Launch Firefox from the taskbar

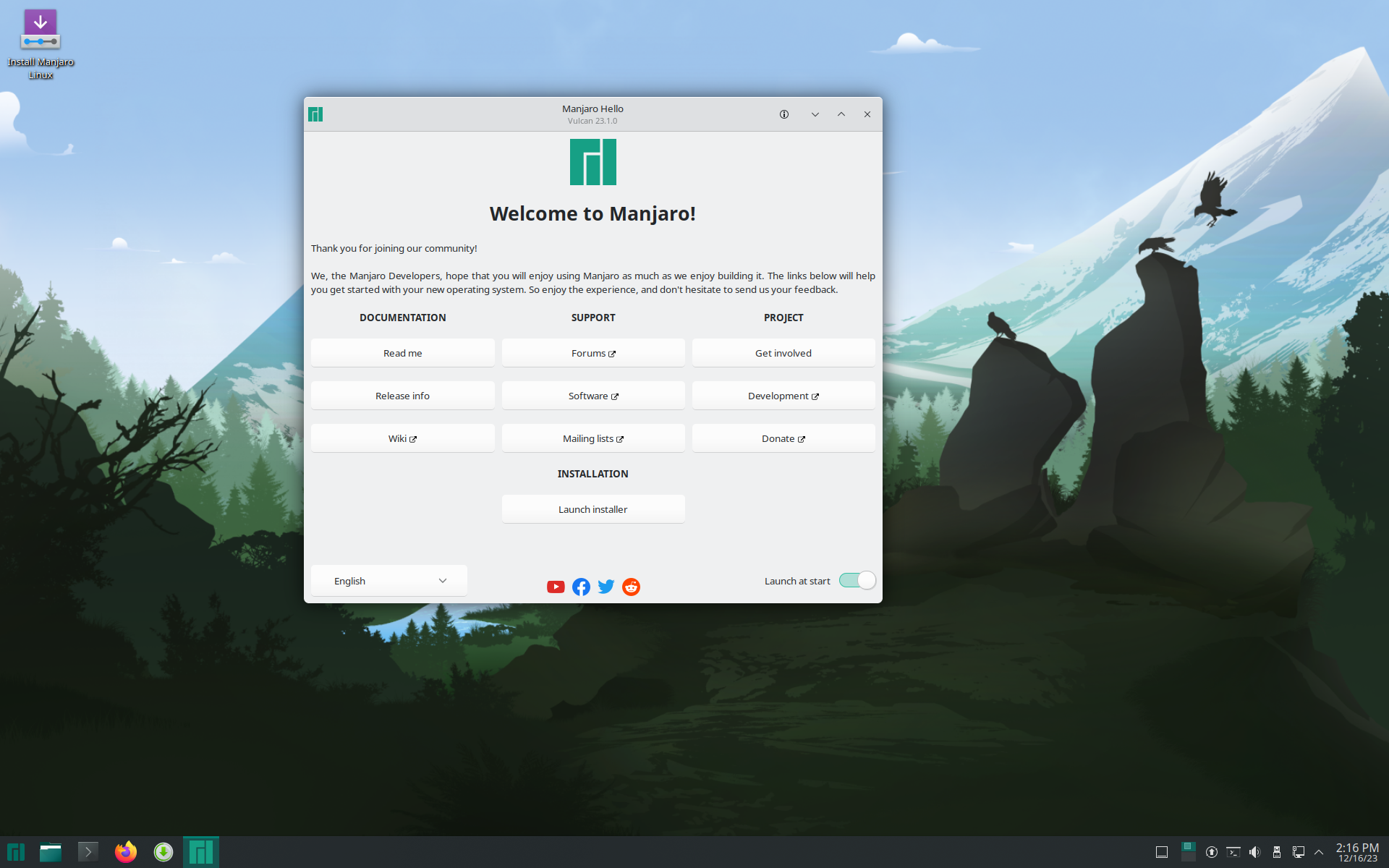126,852
